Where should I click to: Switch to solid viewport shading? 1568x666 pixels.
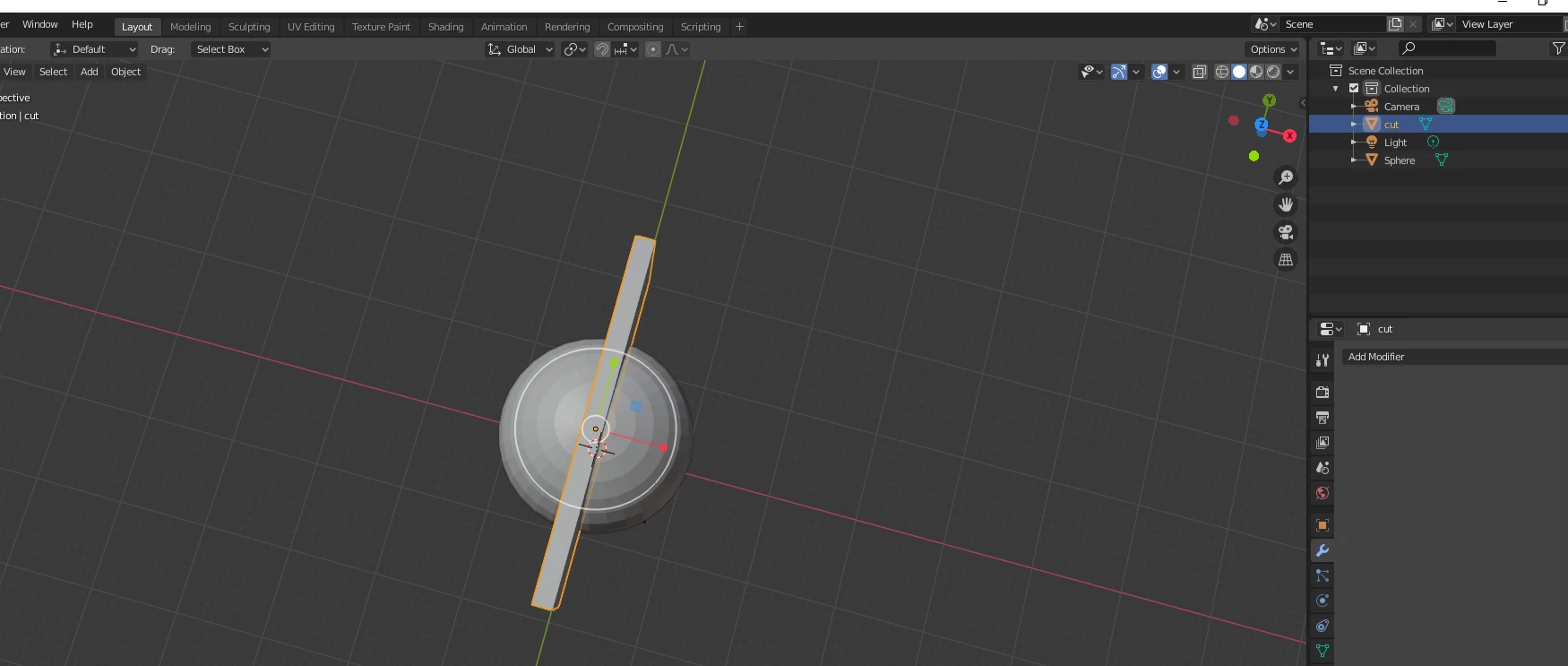tap(1239, 72)
